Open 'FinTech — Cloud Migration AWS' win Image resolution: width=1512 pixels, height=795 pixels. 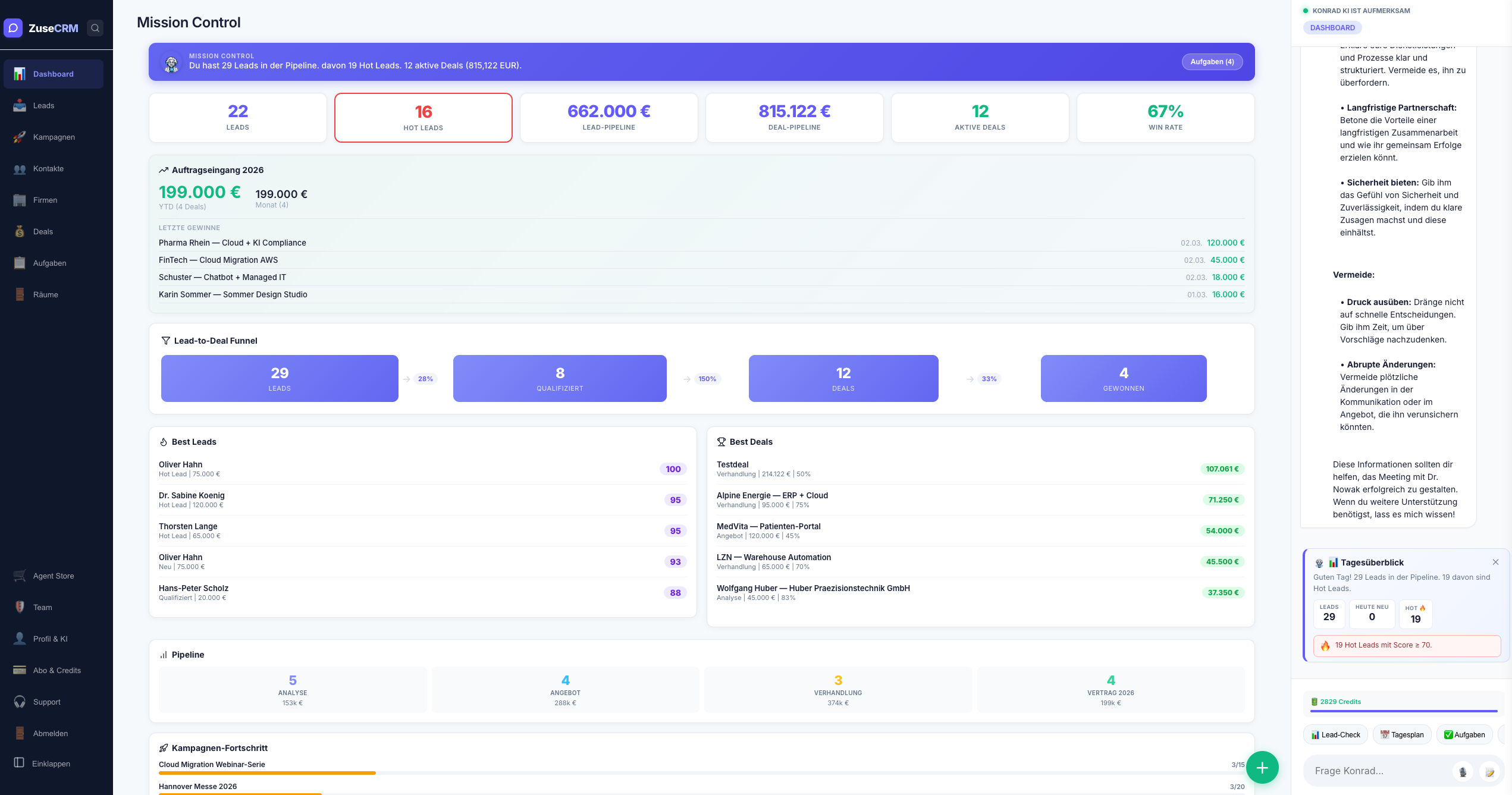[701, 260]
